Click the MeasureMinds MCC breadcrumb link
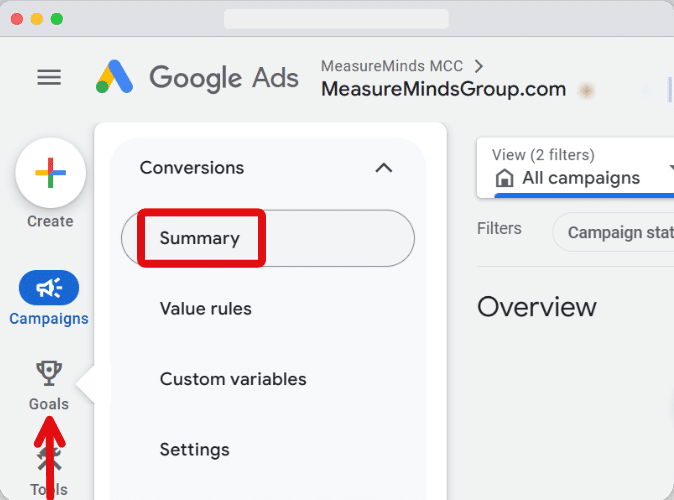674x500 pixels. coord(392,66)
